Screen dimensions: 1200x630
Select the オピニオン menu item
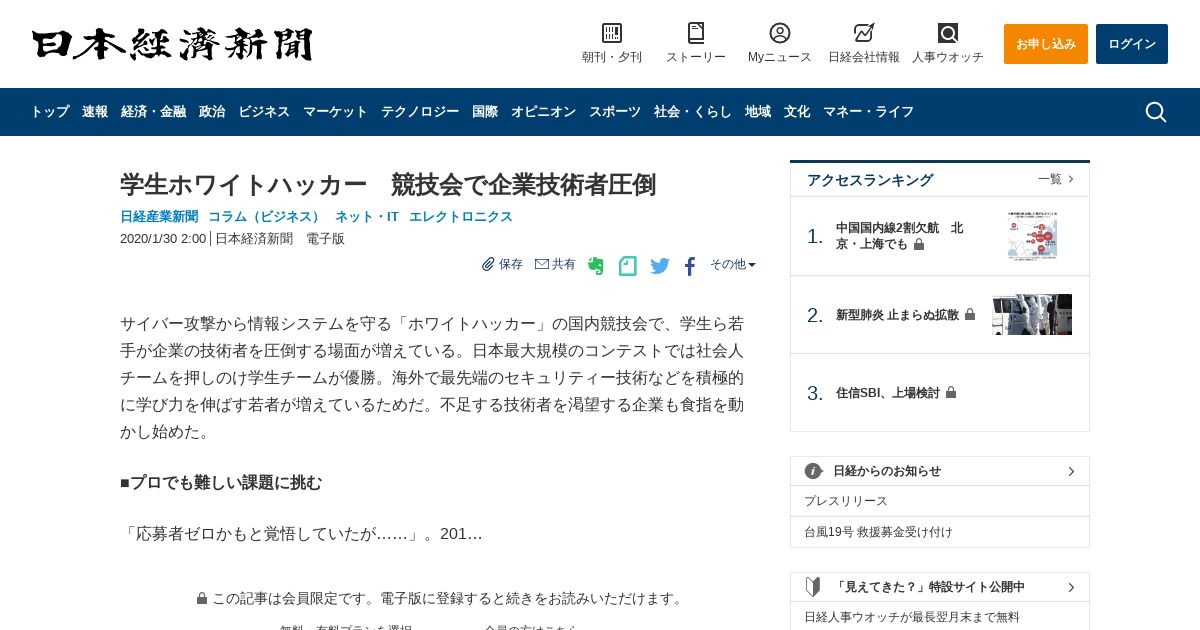pyautogui.click(x=543, y=112)
